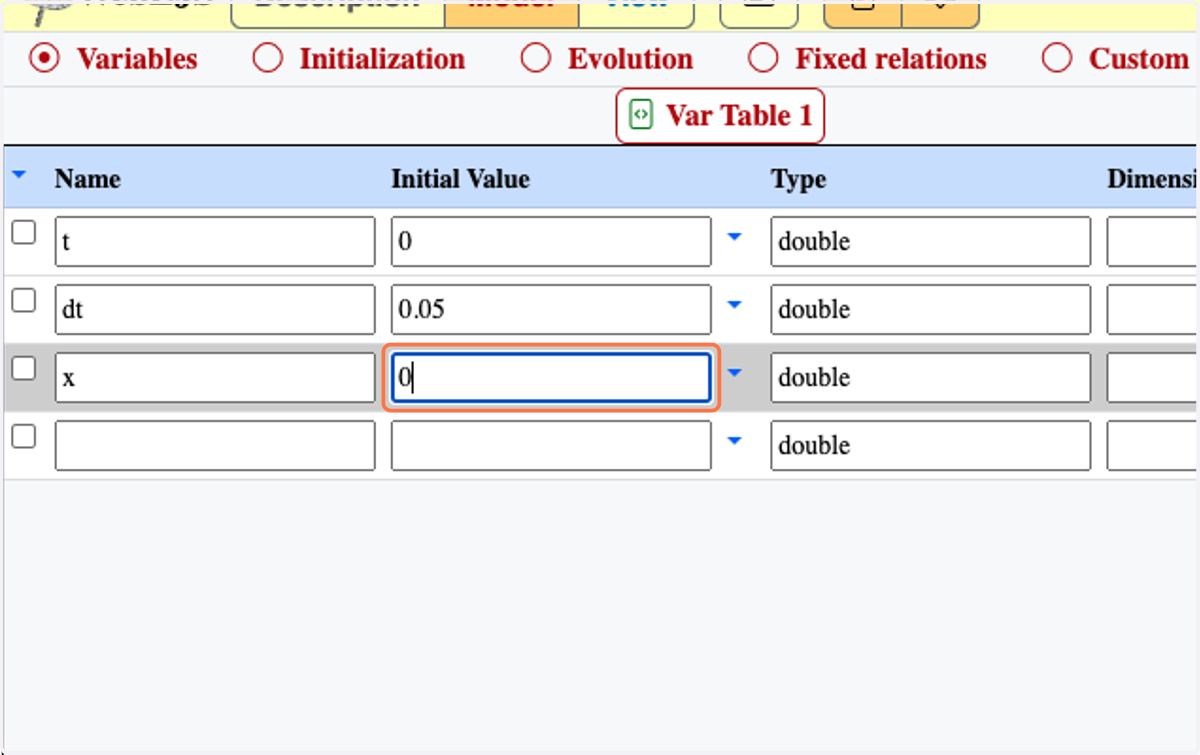Select the Evolution radio button

[x=536, y=59]
